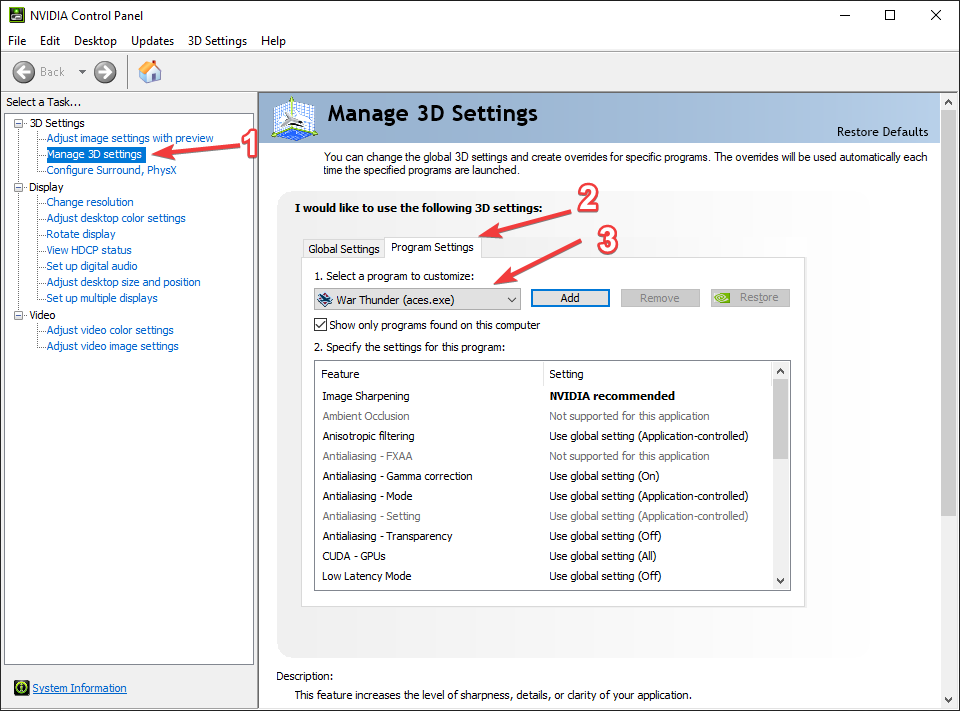This screenshot has width=960, height=711.
Task: Click the War Thunder program icon
Action: pyautogui.click(x=324, y=299)
